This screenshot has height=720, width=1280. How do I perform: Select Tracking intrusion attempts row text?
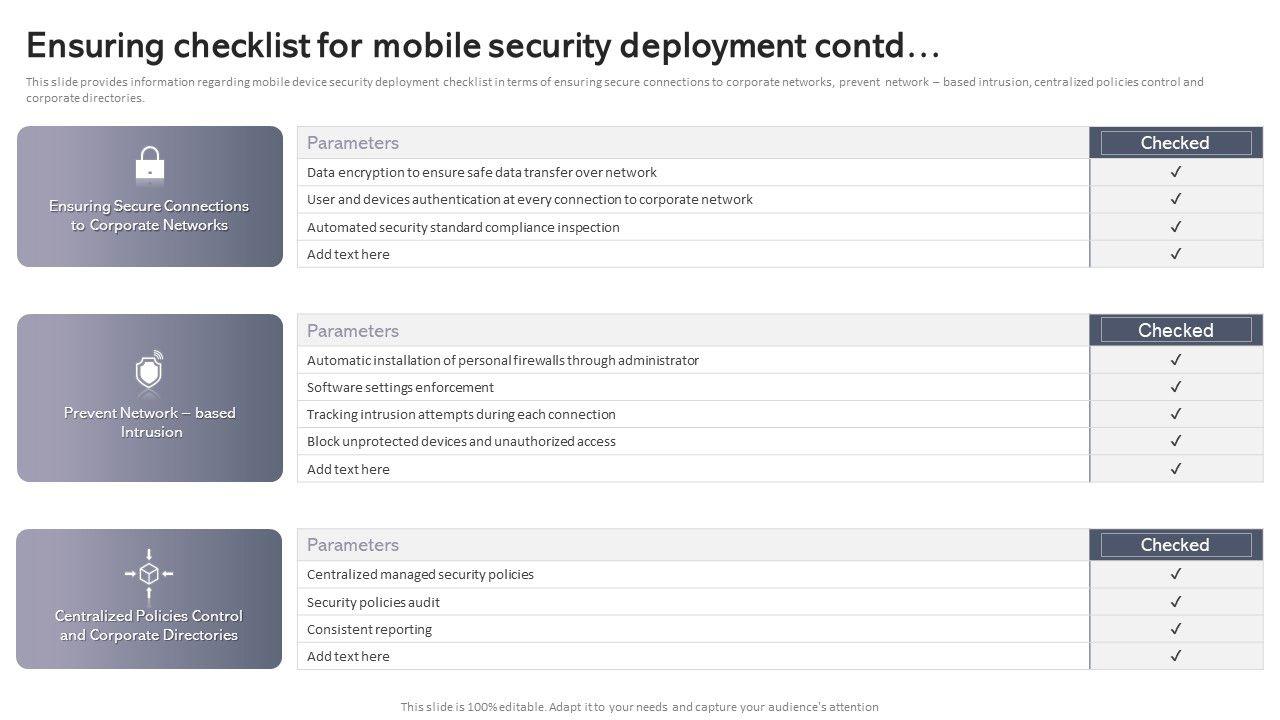coord(461,414)
